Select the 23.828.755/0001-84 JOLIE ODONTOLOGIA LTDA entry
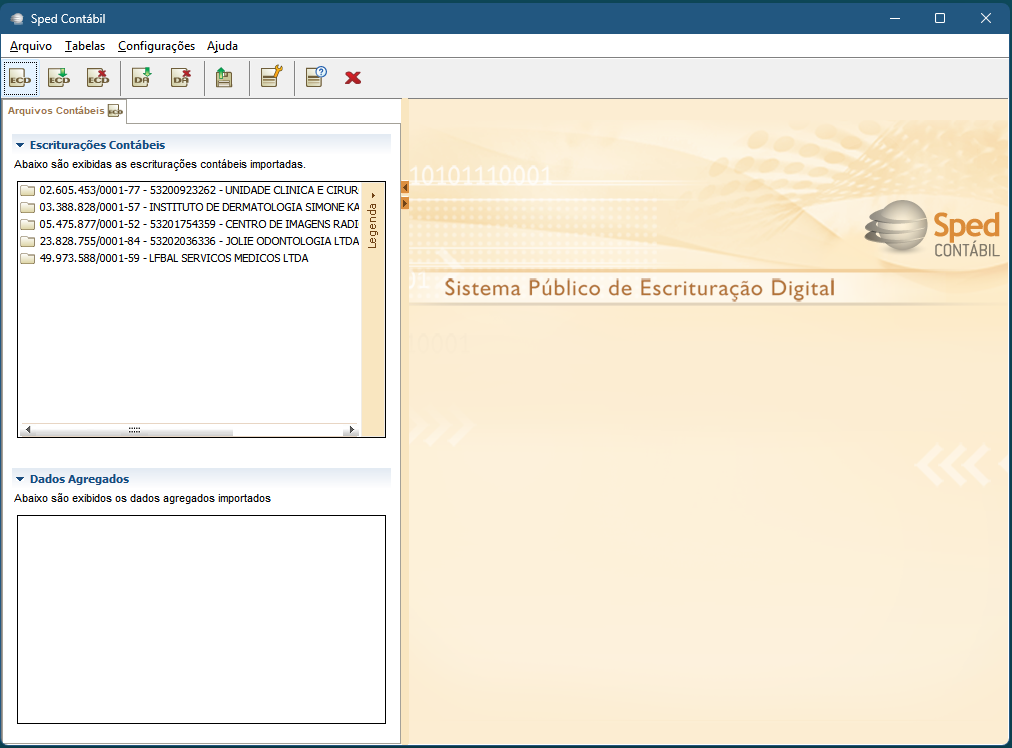Screen dimensions: 1012x748 click(x=199, y=241)
